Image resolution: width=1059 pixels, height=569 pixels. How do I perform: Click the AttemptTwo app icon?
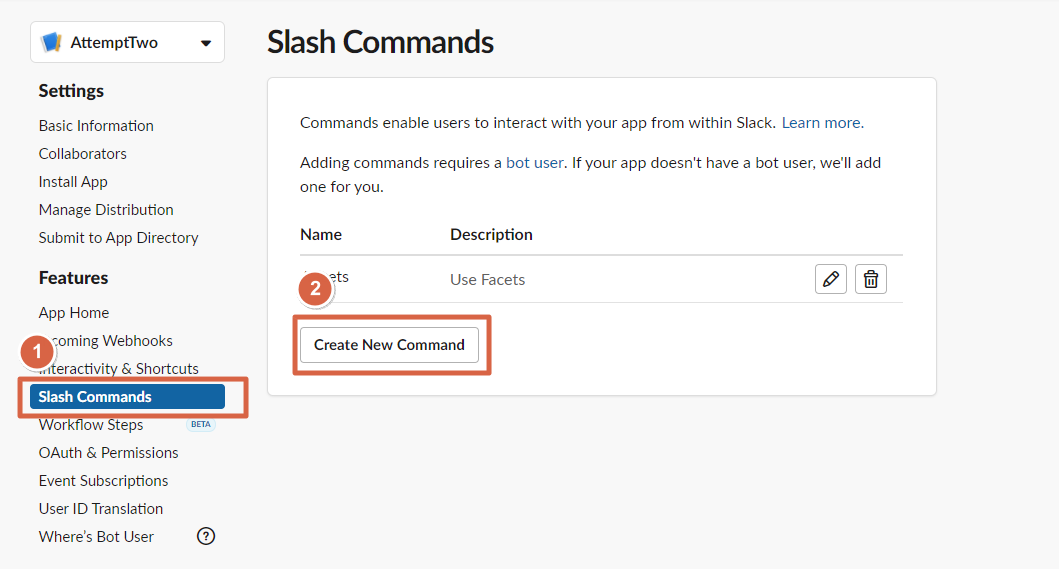coord(51,43)
